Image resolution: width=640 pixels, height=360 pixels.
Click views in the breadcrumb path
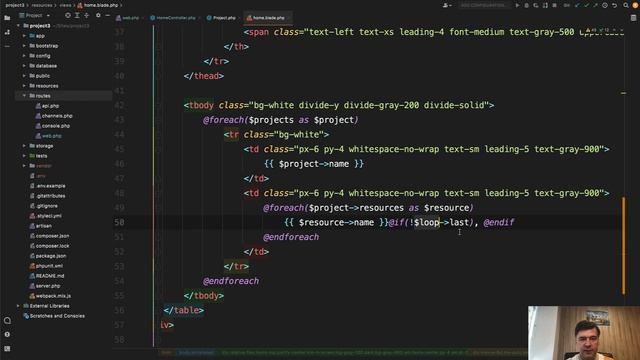pos(65,5)
